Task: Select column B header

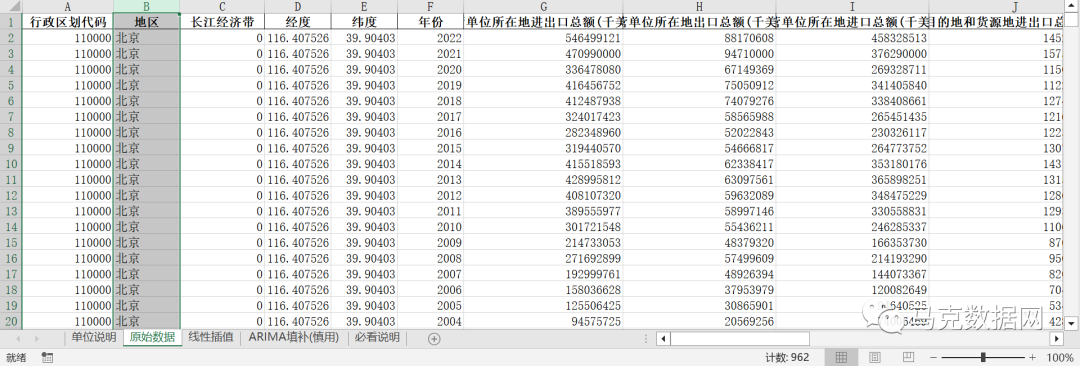Action: 147,6
